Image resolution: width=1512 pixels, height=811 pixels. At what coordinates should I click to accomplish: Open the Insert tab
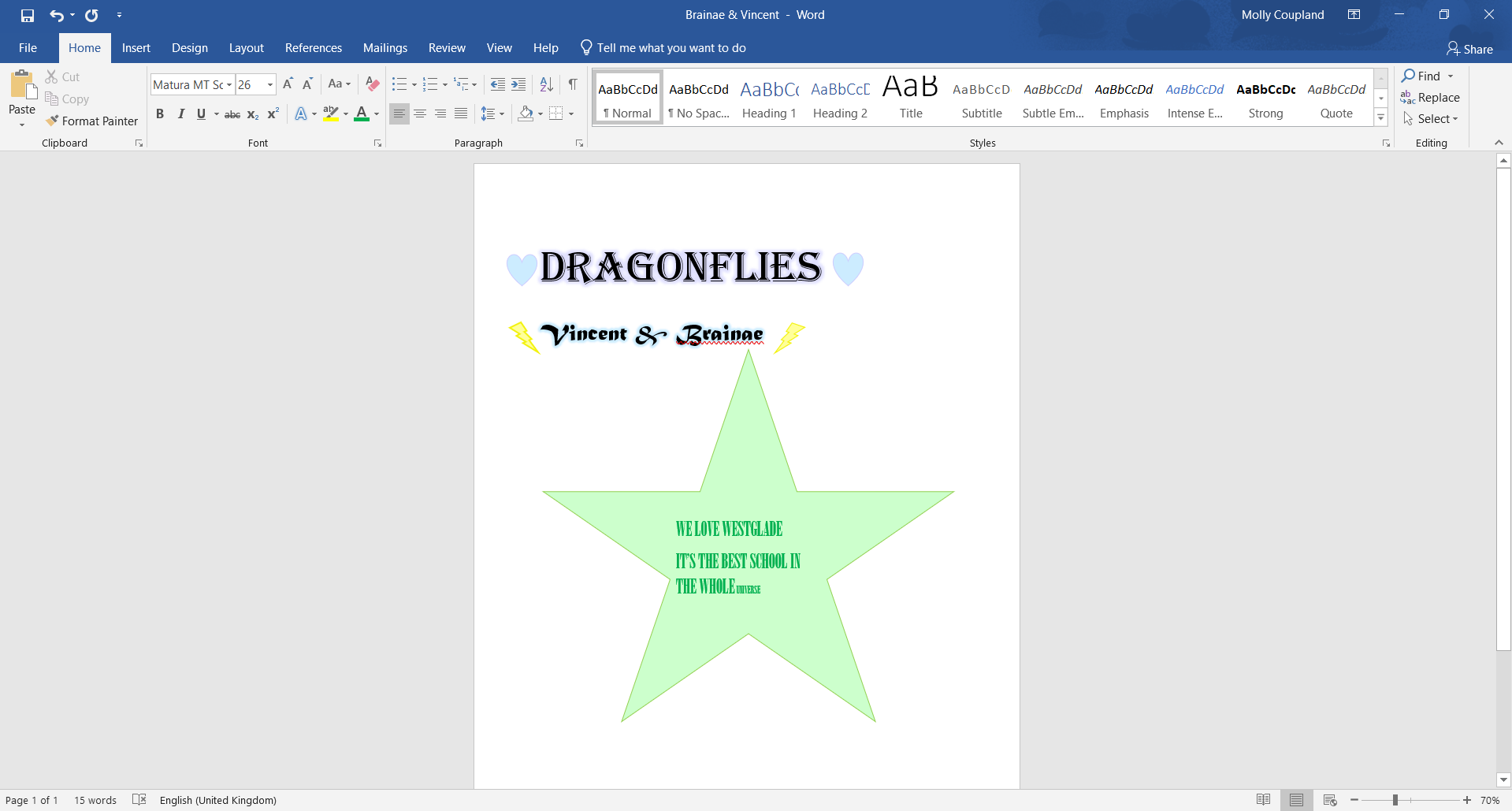click(x=136, y=48)
